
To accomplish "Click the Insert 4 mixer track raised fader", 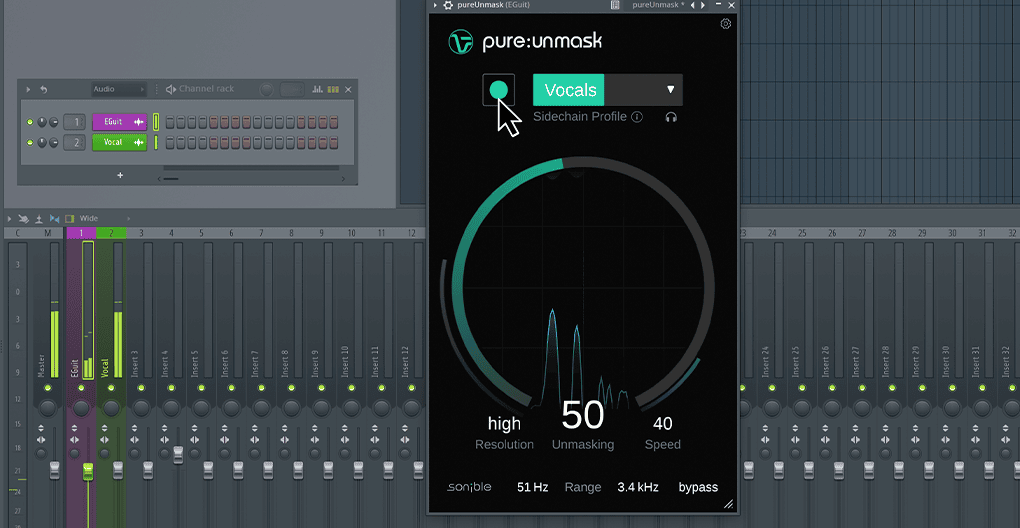I will (178, 455).
